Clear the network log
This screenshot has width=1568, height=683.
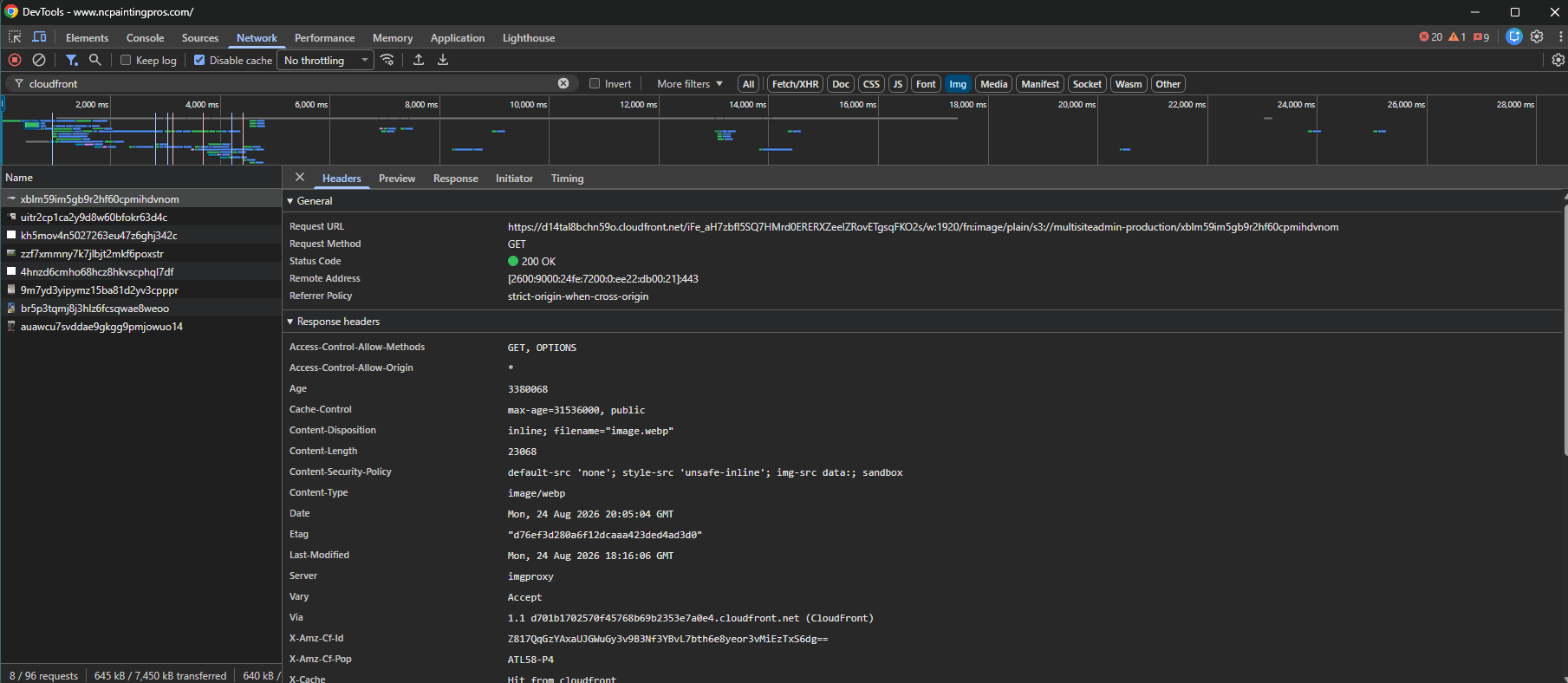[x=39, y=60]
